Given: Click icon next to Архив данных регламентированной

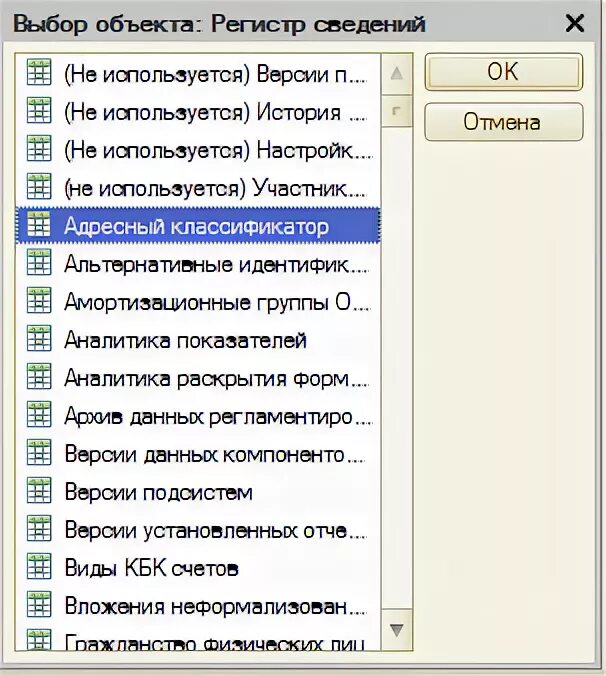Looking at the screenshot, I should [x=39, y=414].
